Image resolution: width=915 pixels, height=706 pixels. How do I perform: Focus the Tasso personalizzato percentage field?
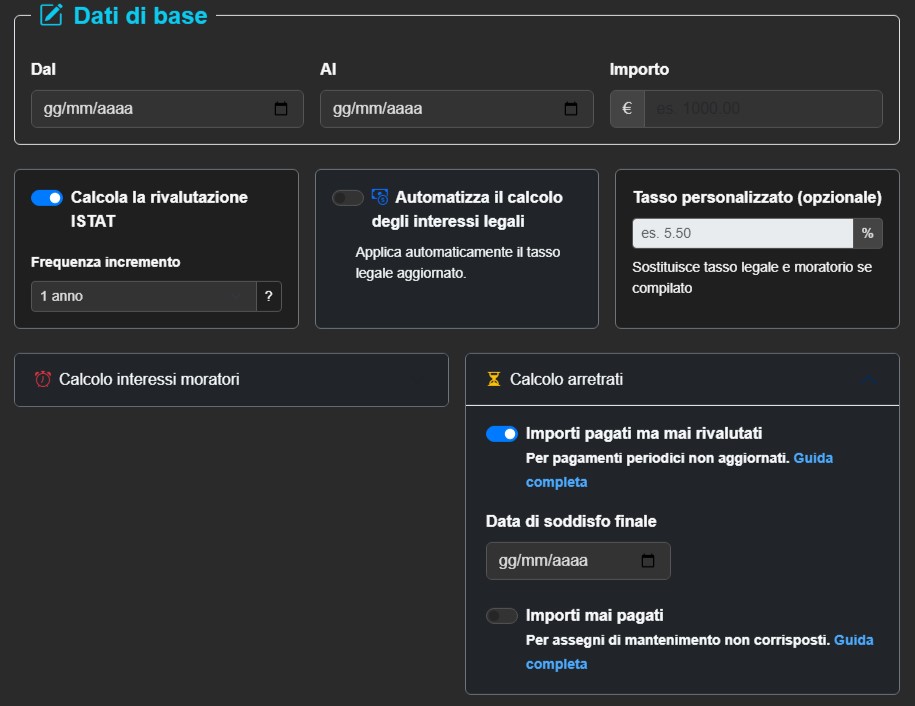[x=742, y=233]
